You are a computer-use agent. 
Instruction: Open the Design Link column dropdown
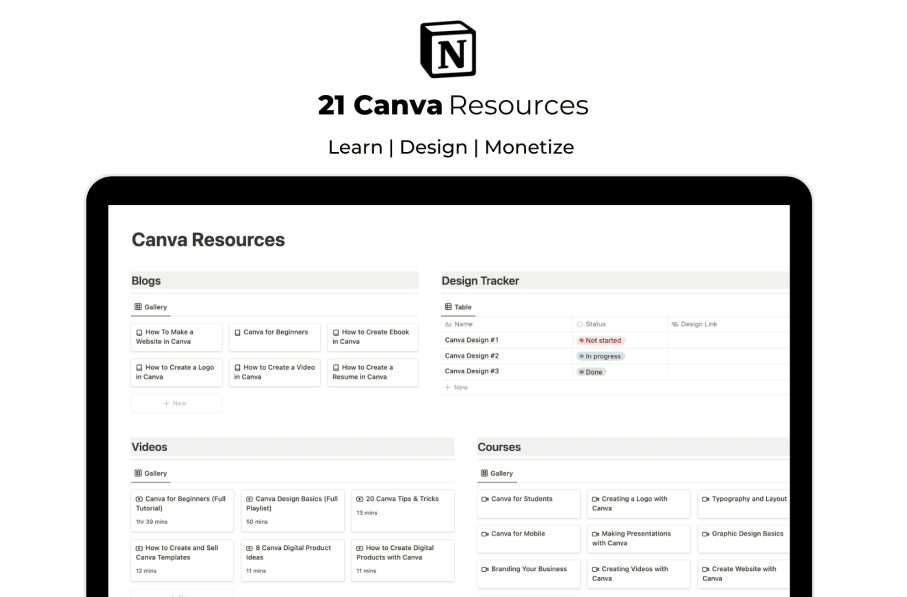pos(700,324)
